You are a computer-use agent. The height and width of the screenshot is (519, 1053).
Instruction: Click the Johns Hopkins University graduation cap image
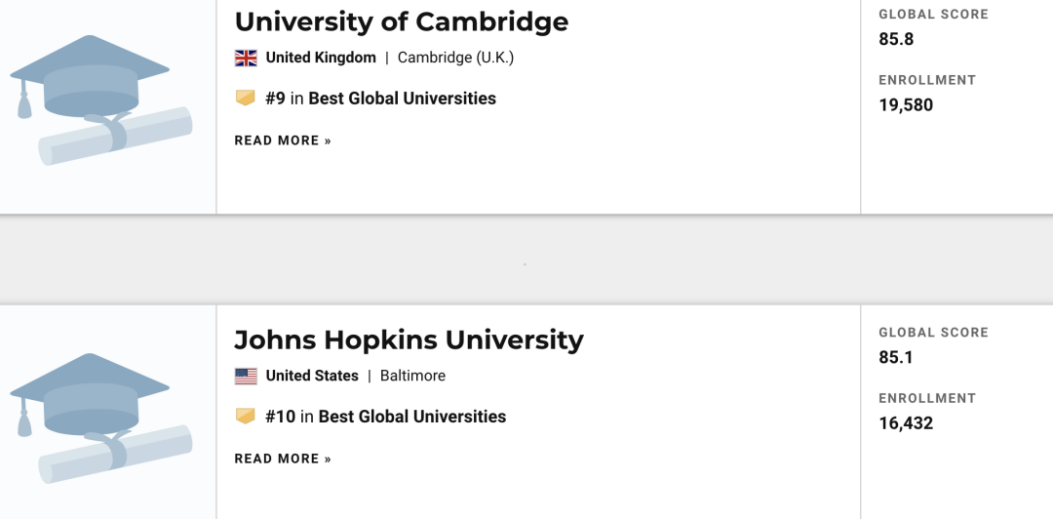pos(100,418)
